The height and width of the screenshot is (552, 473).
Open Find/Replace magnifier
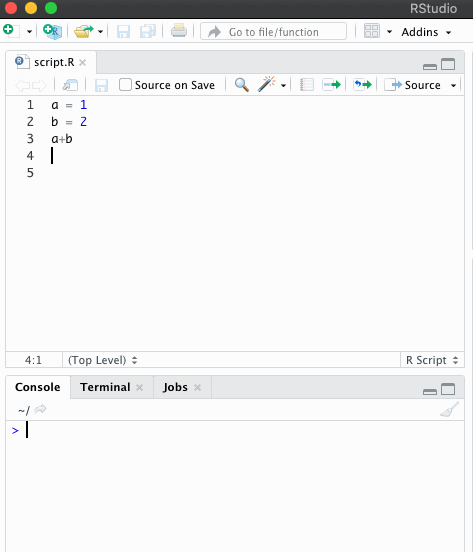[242, 85]
